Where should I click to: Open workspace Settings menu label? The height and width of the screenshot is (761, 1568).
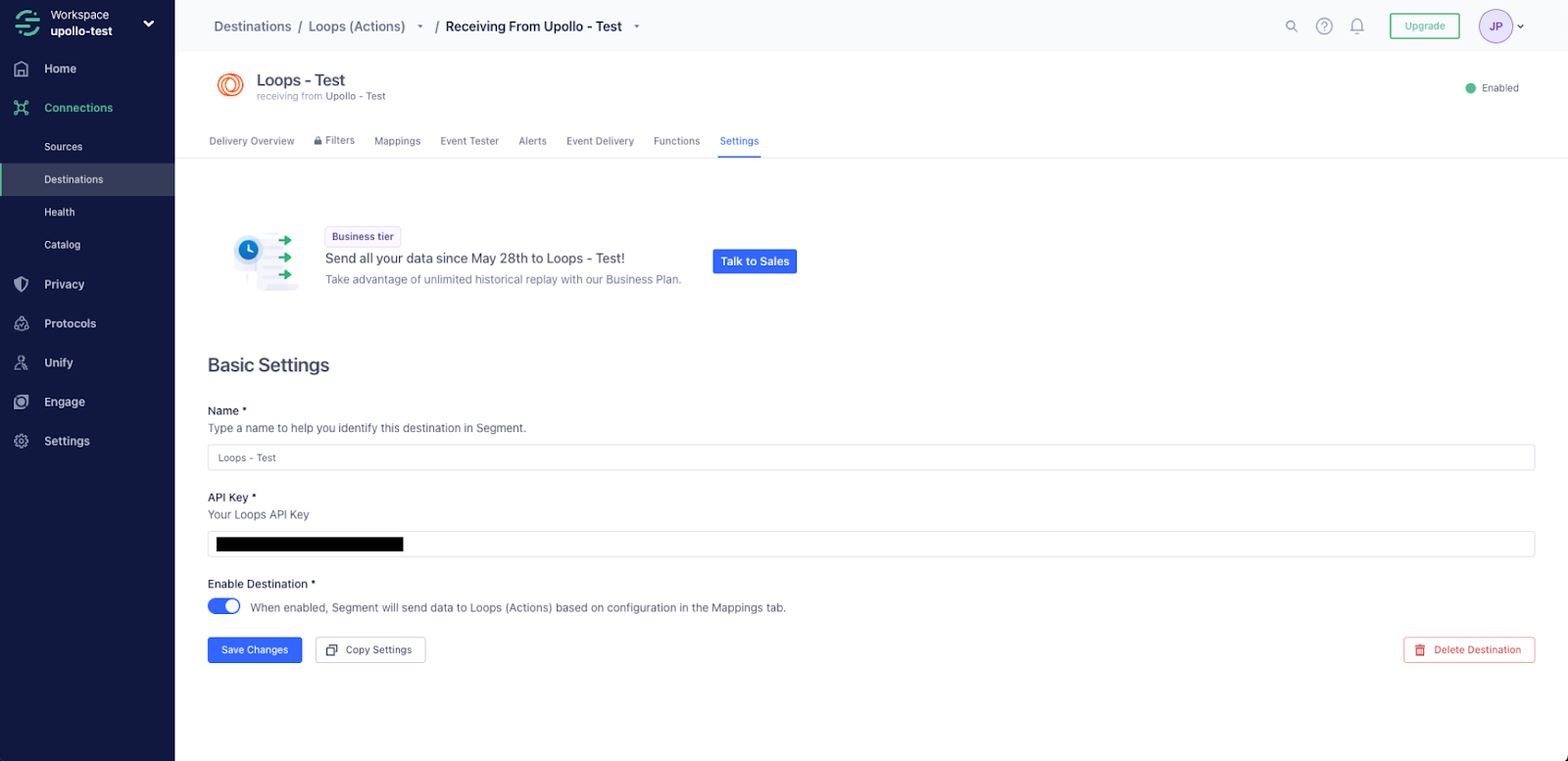click(x=67, y=441)
